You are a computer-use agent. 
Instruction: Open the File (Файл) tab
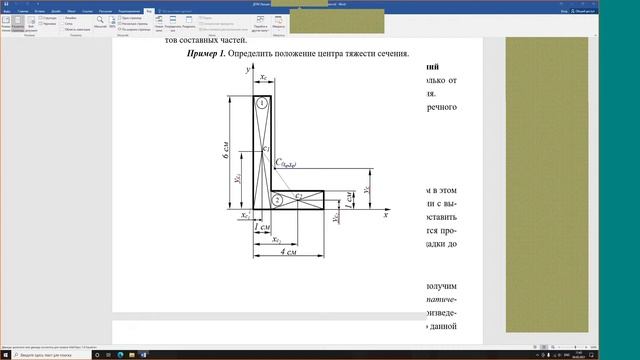(x=7, y=11)
